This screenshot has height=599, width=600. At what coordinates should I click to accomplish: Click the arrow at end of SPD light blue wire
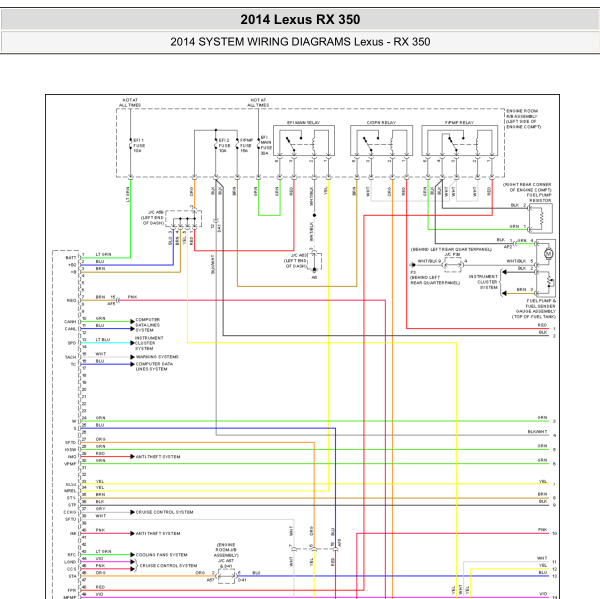tap(132, 343)
